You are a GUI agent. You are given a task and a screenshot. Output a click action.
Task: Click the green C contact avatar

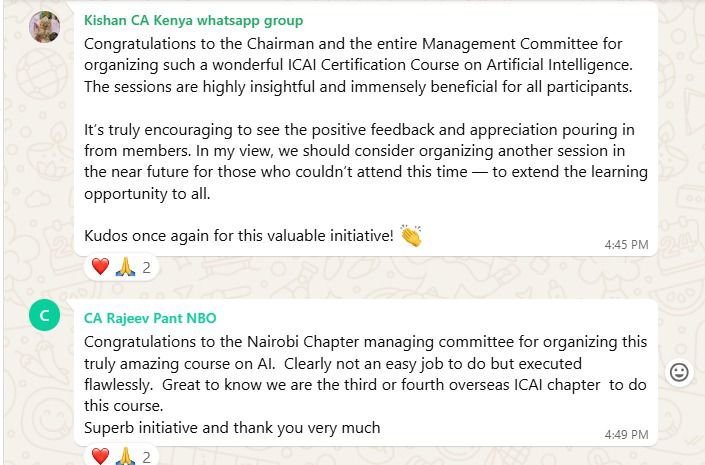point(44,318)
